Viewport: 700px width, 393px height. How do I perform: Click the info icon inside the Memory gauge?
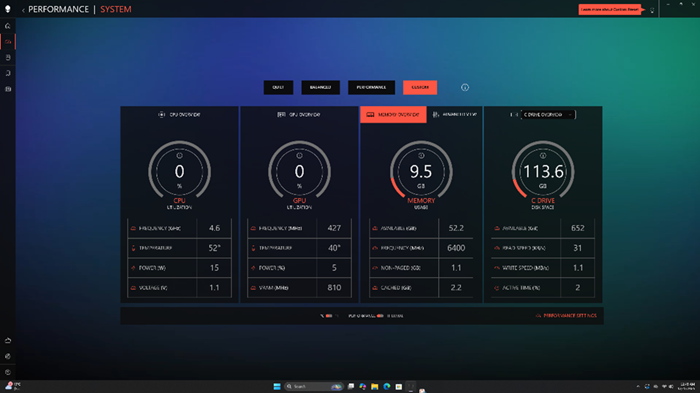[x=421, y=155]
